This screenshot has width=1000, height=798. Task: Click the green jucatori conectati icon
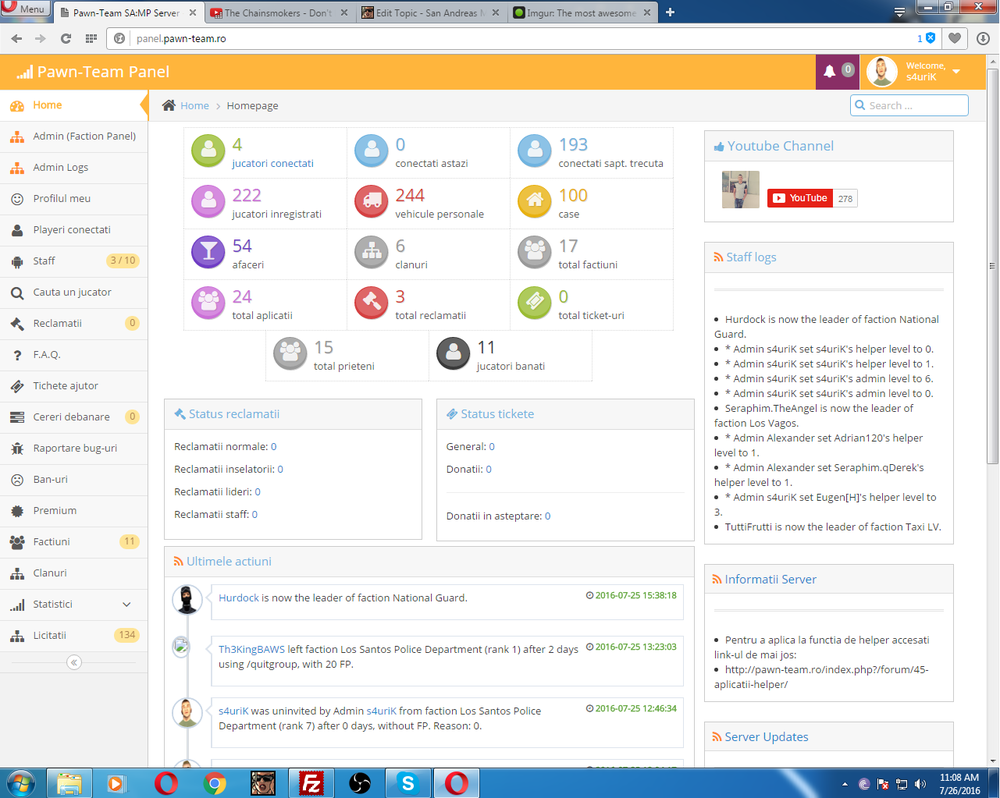(x=209, y=151)
